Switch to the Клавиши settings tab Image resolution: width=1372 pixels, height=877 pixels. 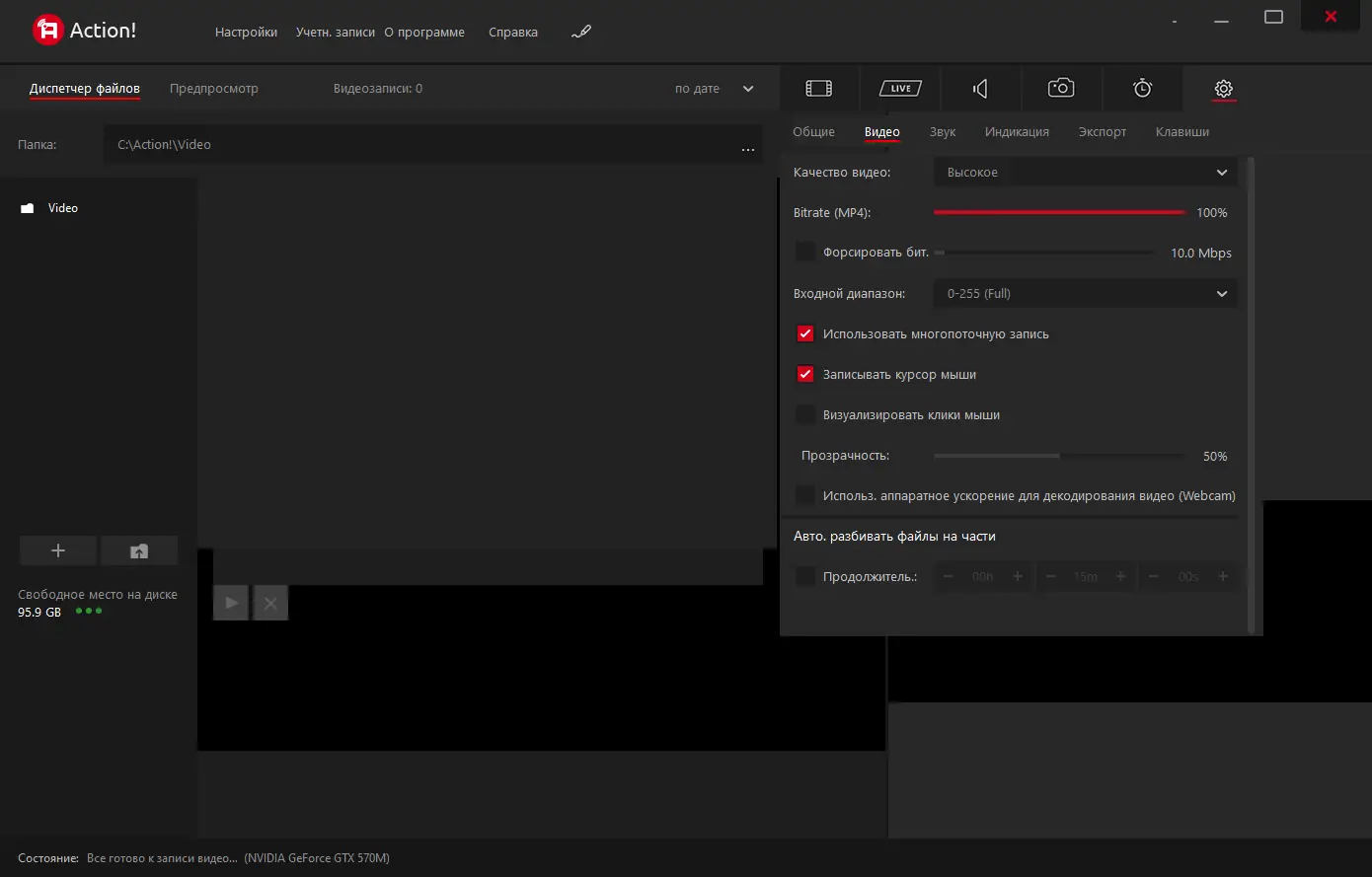1182,132
